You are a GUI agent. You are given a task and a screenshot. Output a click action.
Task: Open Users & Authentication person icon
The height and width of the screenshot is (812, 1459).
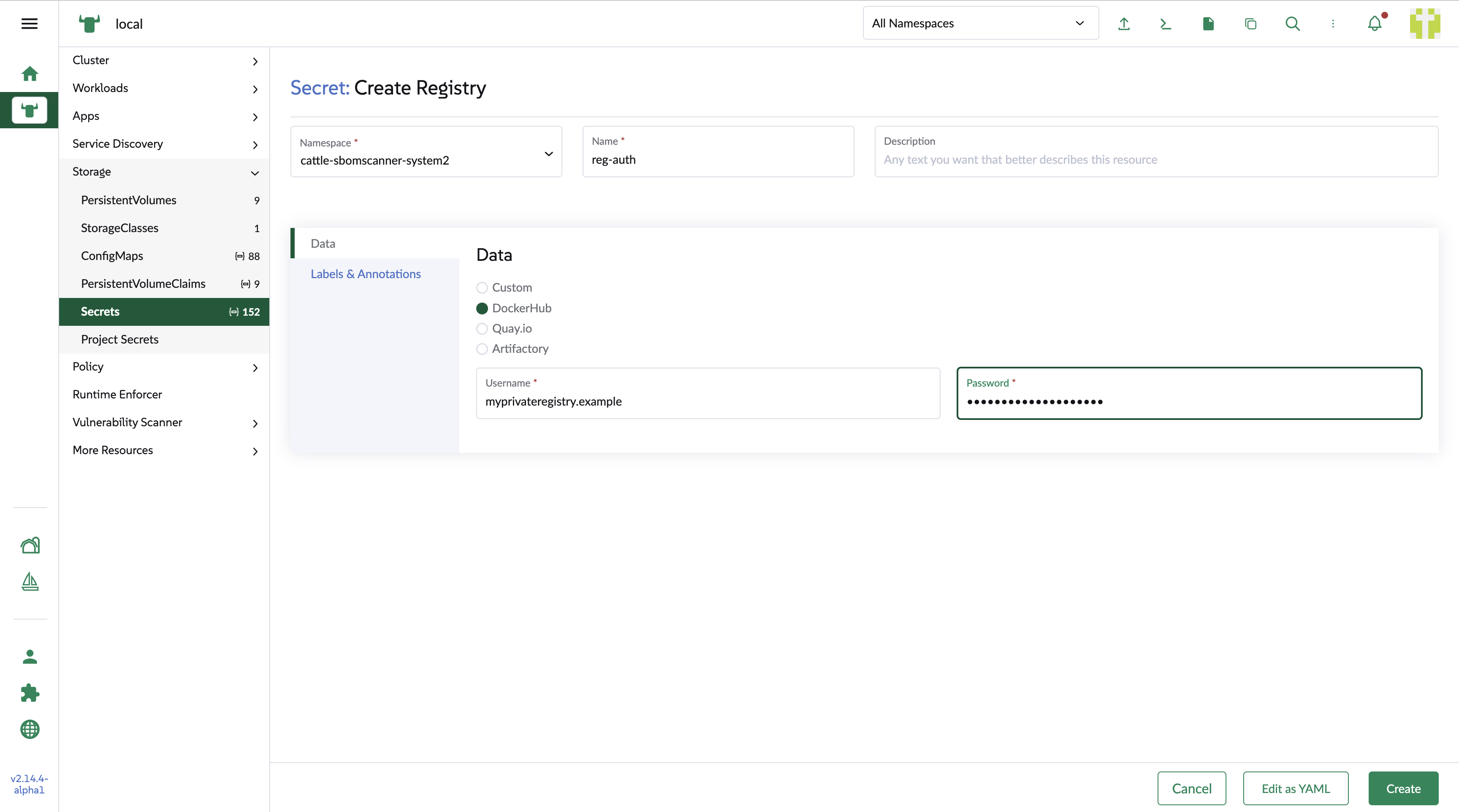30,657
